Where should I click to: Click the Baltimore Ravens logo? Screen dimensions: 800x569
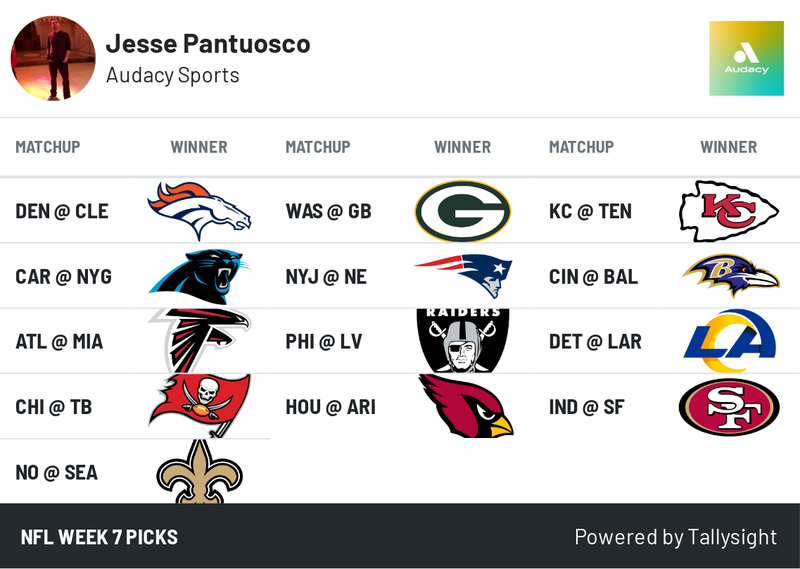pyautogui.click(x=728, y=276)
